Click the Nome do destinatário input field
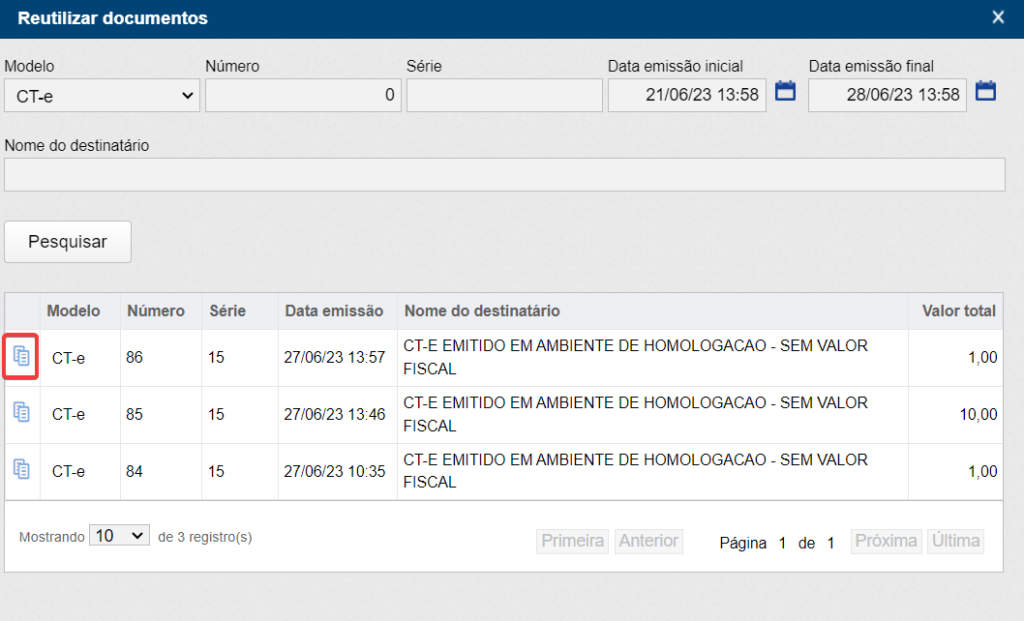Image resolution: width=1024 pixels, height=621 pixels. [x=504, y=175]
